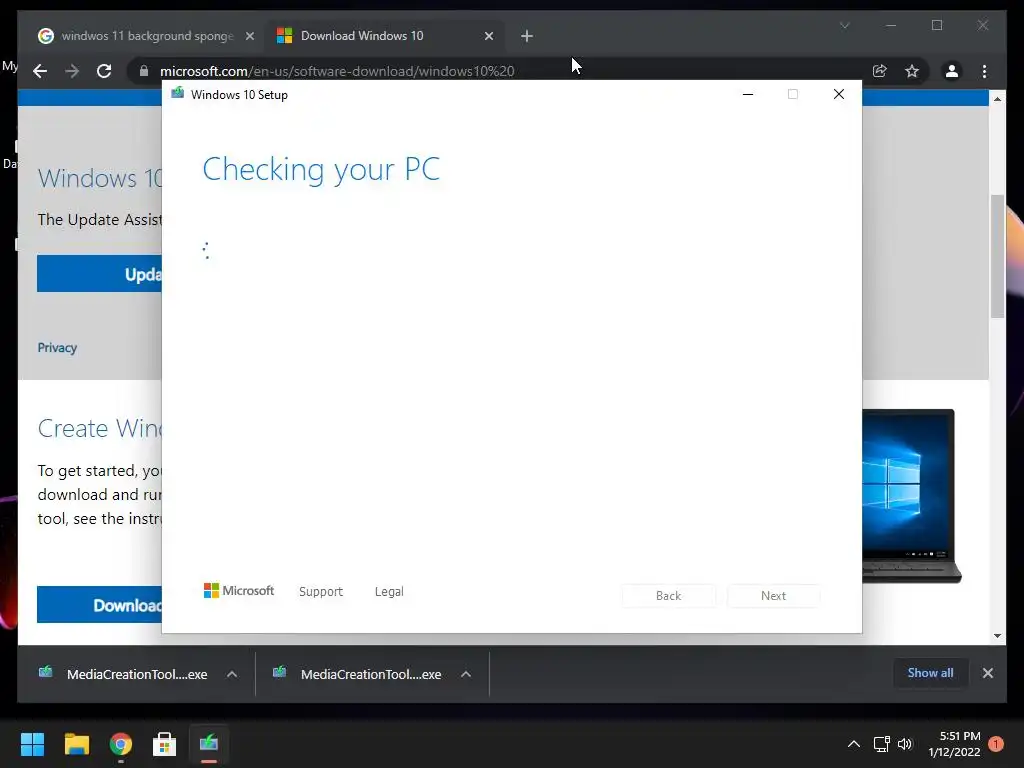
Task: Click the Windows laptop image
Action: [912, 496]
